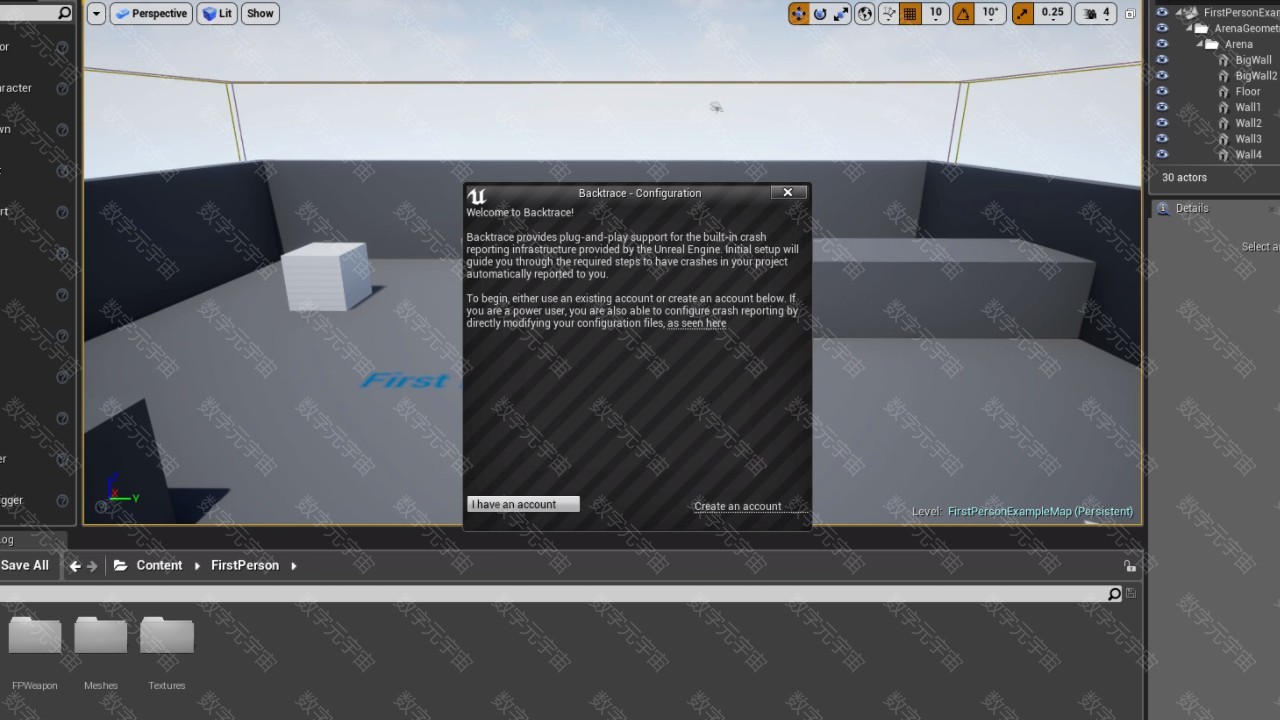
Task: Open the Lit view mode menu
Action: [217, 13]
